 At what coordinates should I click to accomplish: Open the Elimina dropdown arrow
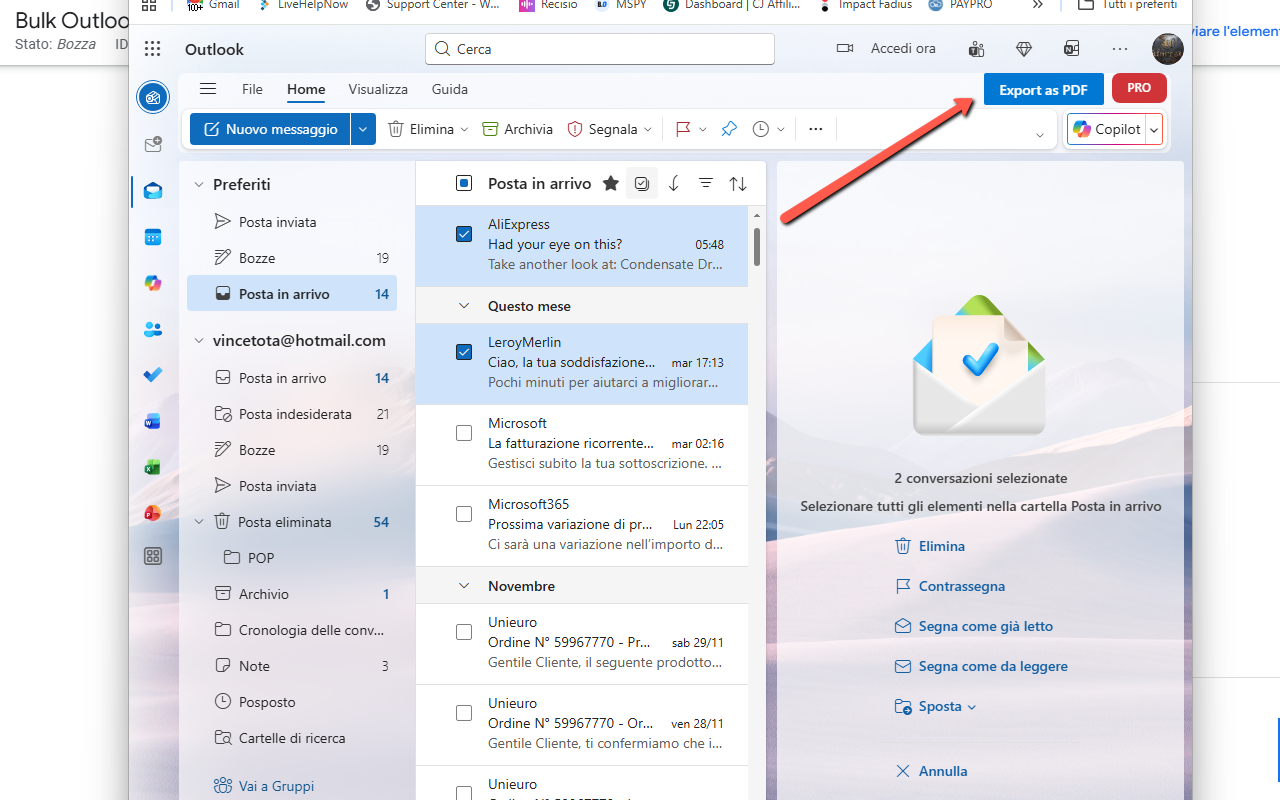[466, 128]
